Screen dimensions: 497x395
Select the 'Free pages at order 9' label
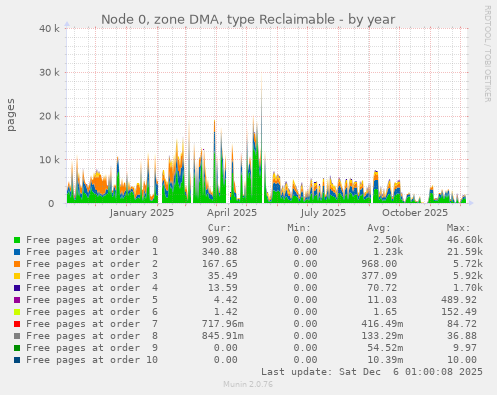coord(92,348)
